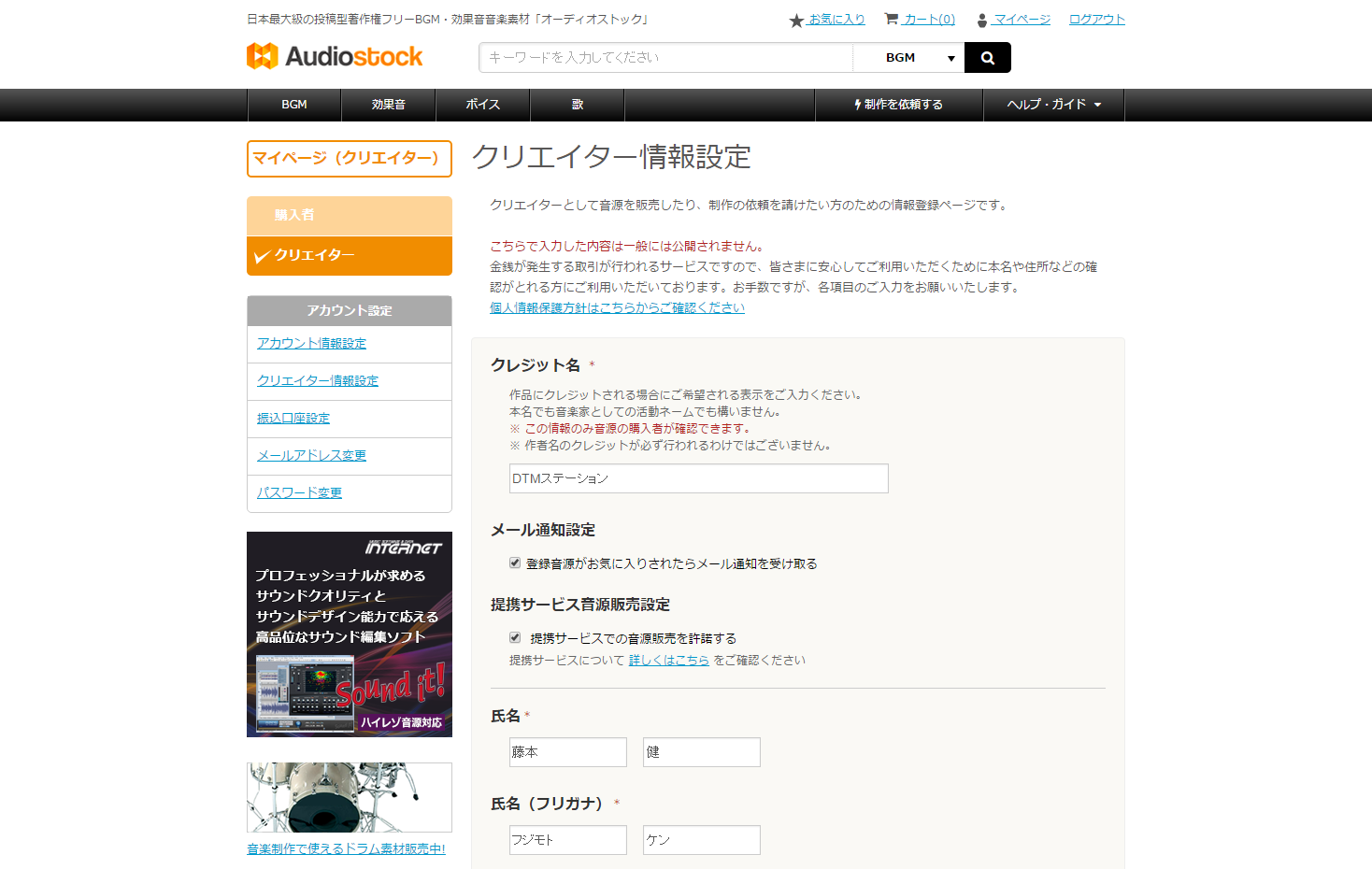This screenshot has height=869, width=1372.
Task: Click the drum kit image thumbnail
Action: coord(350,797)
